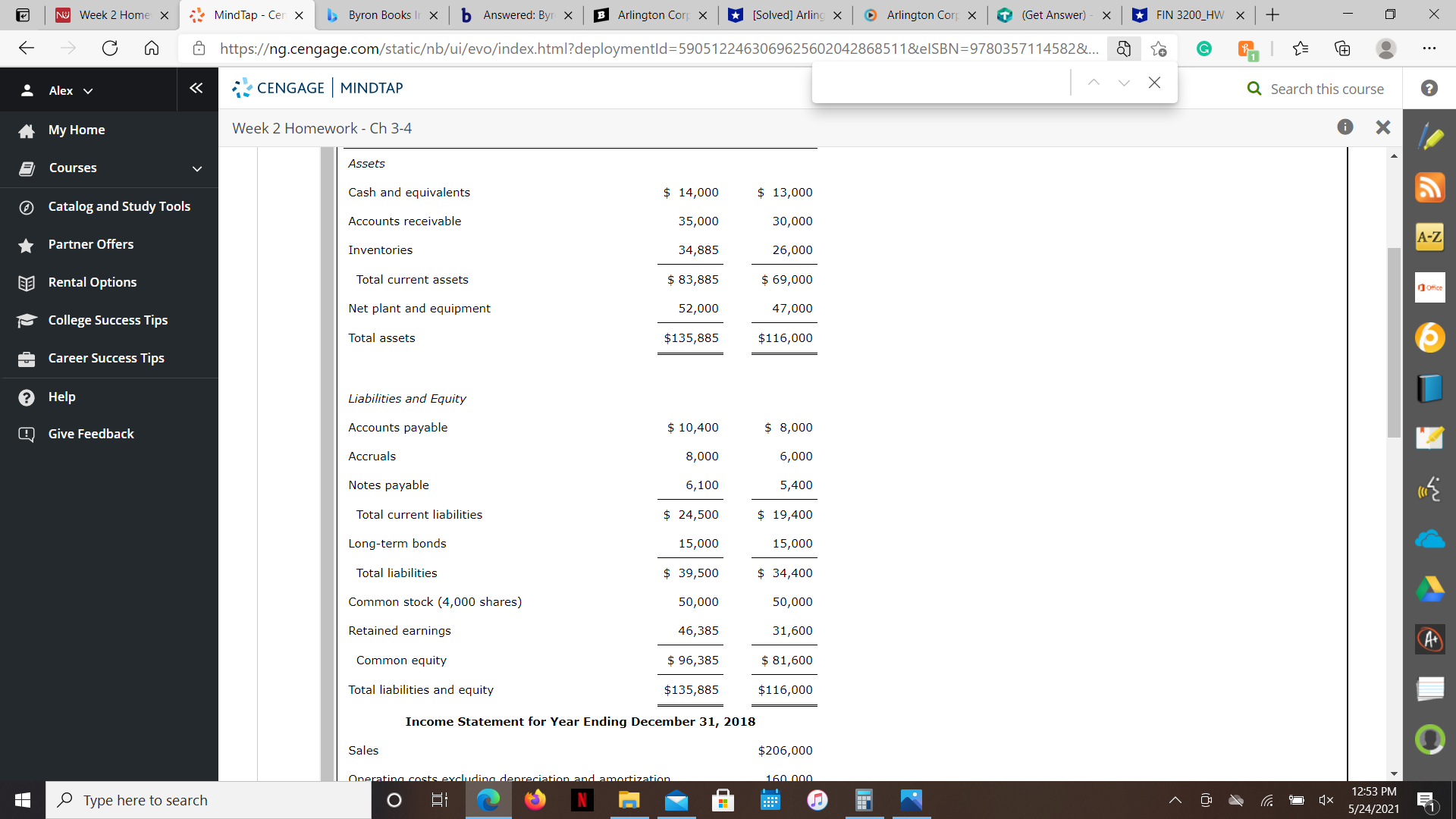Click Give Feedback in sidebar

91,434
